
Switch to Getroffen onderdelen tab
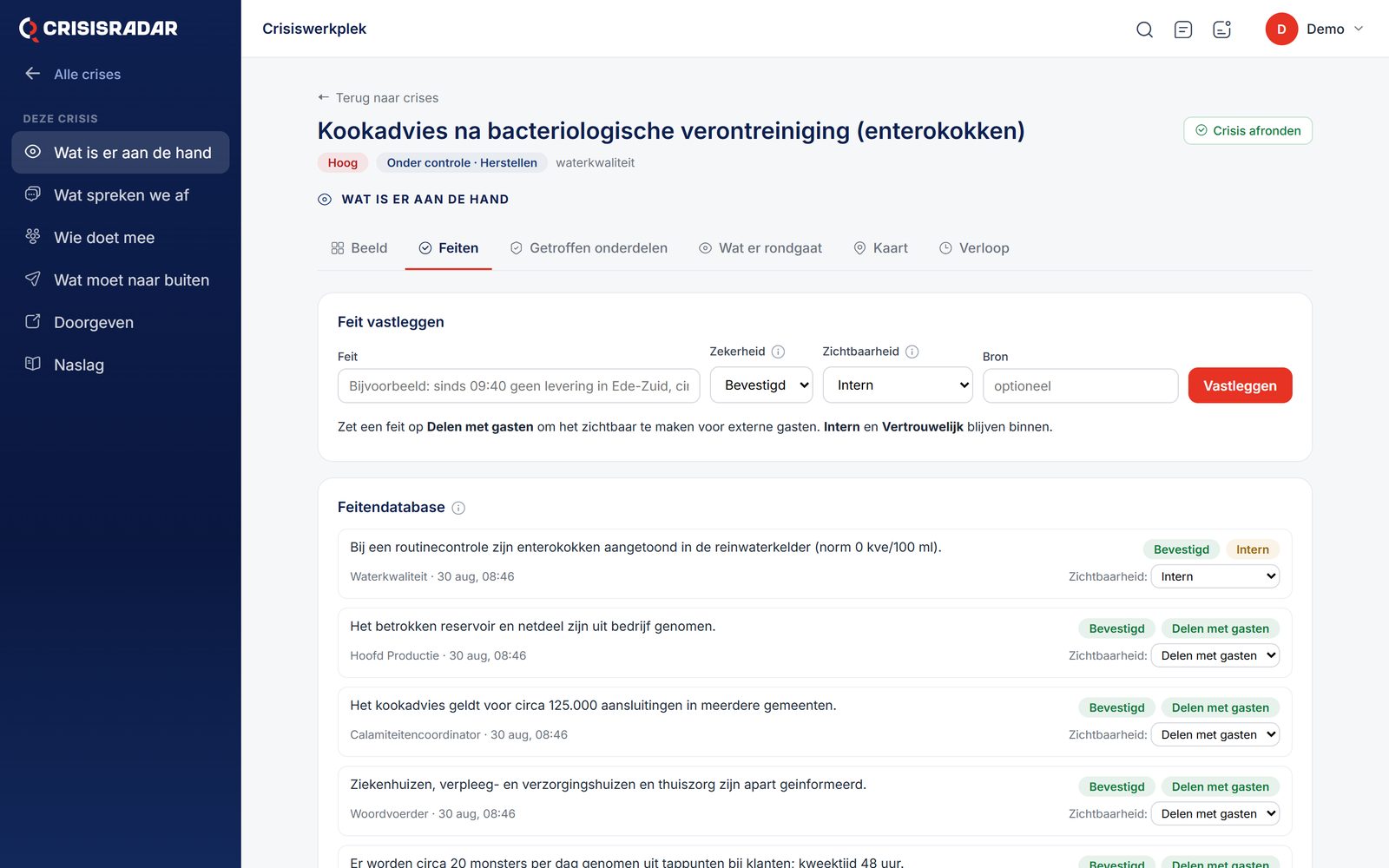click(x=589, y=248)
